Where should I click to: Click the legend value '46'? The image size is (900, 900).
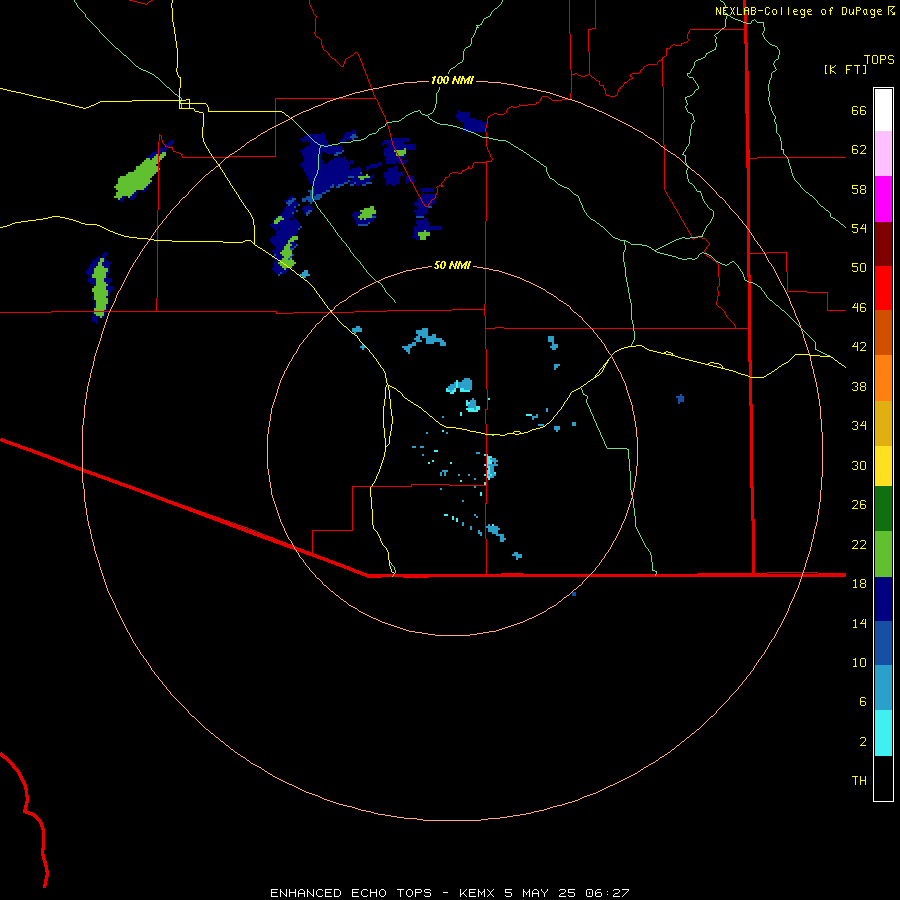tap(859, 307)
